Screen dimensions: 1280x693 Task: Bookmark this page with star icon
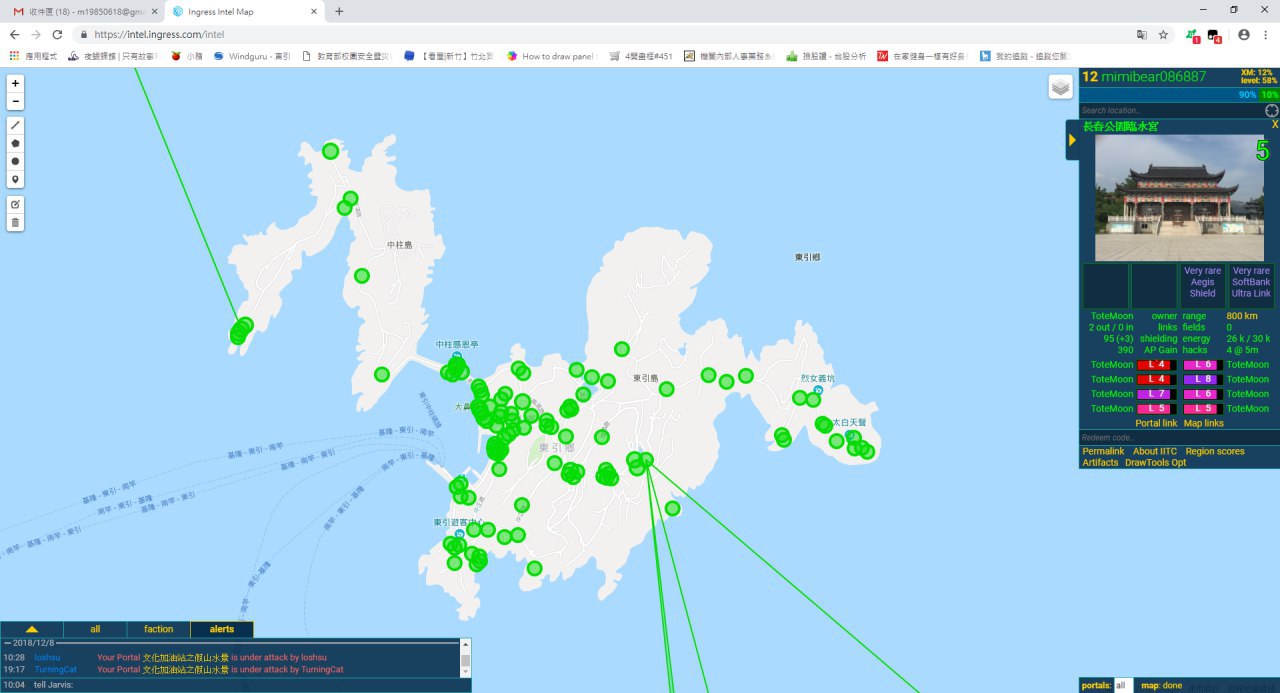pyautogui.click(x=1163, y=34)
